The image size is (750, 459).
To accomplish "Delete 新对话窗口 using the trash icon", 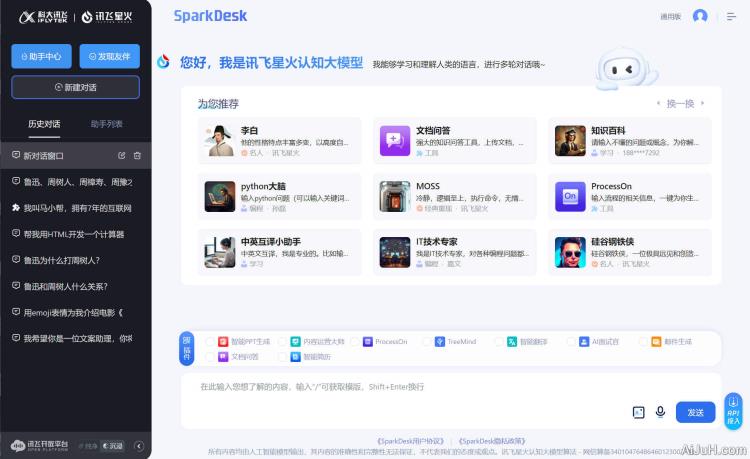I will click(137, 156).
